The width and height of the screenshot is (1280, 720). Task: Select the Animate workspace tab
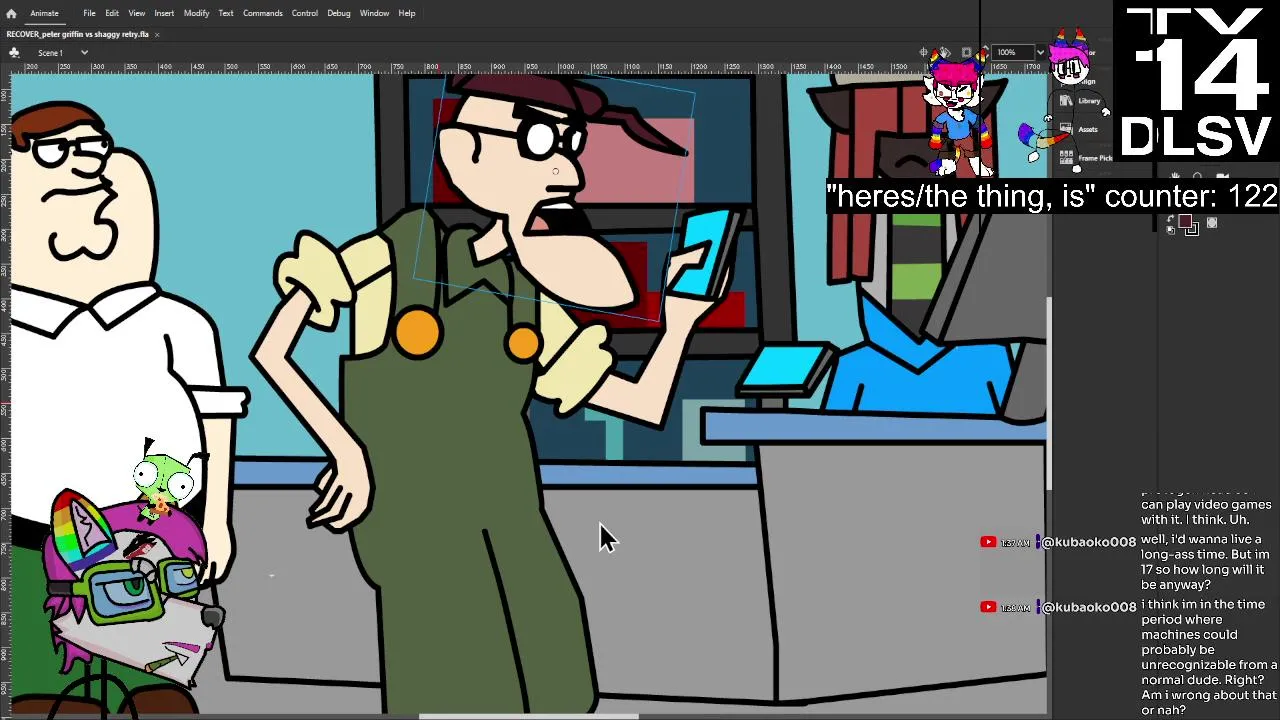tap(44, 13)
